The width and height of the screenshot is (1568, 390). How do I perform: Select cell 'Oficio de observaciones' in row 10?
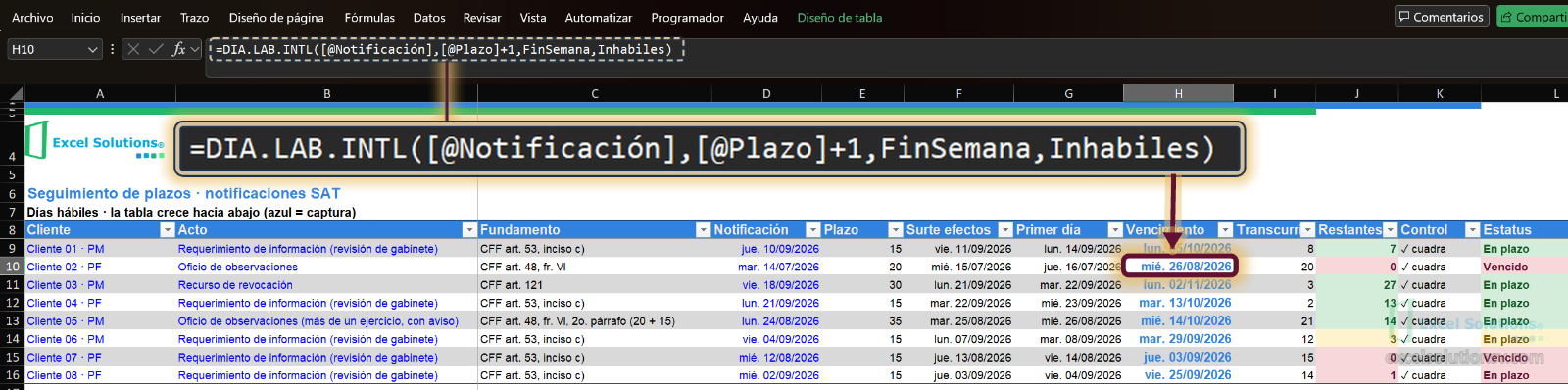click(x=326, y=267)
